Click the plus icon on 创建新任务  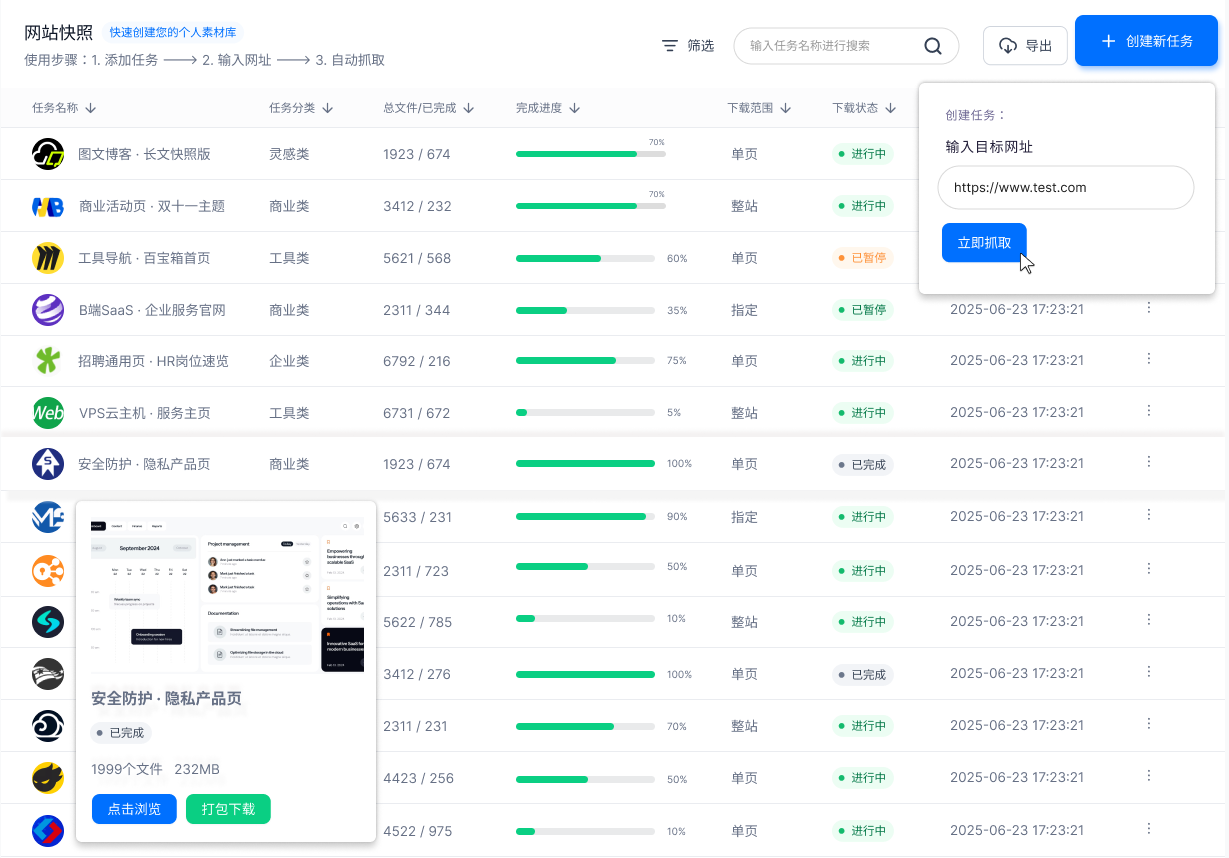click(x=1107, y=42)
